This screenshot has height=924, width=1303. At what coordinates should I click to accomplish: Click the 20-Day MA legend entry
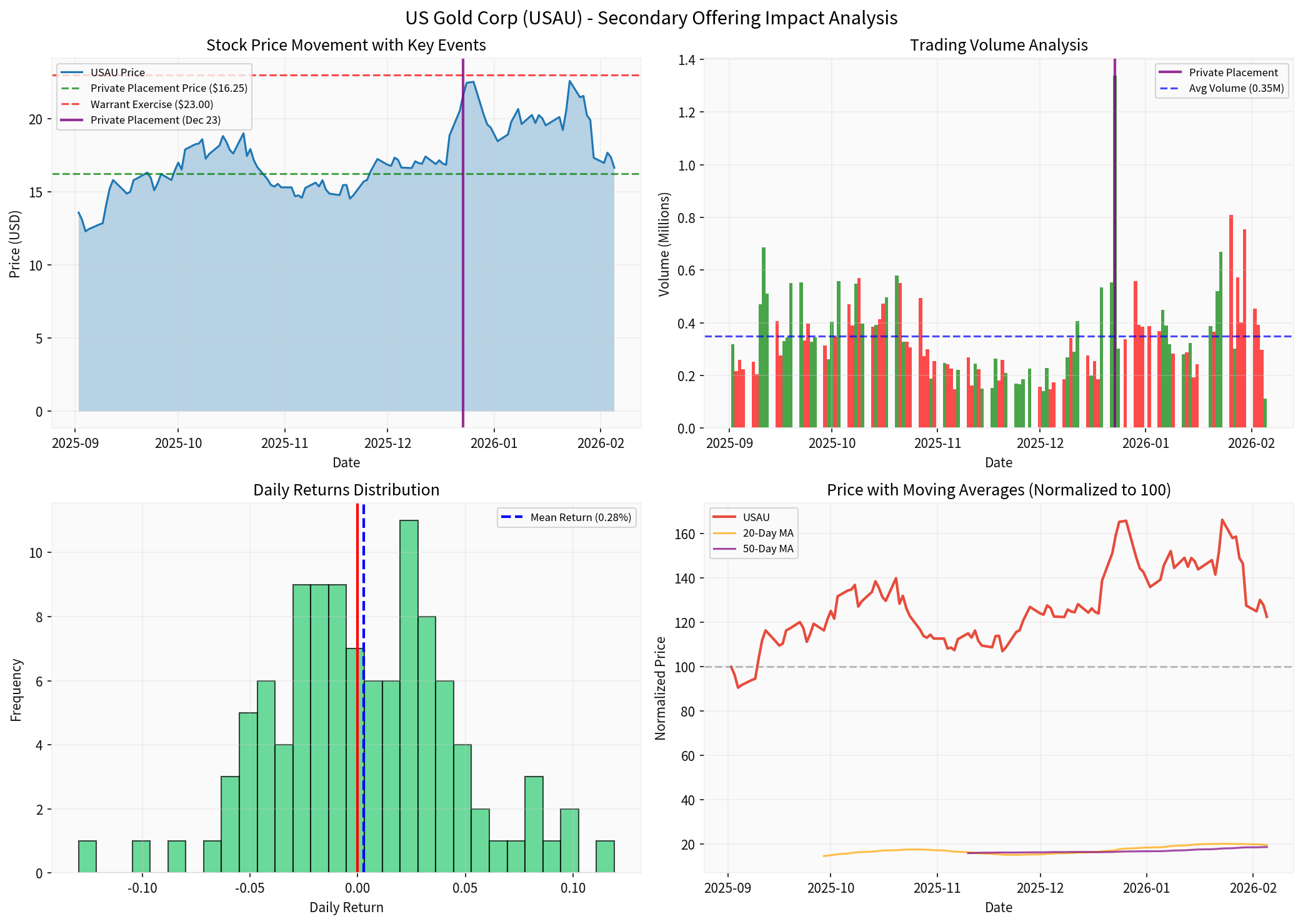pos(767,533)
